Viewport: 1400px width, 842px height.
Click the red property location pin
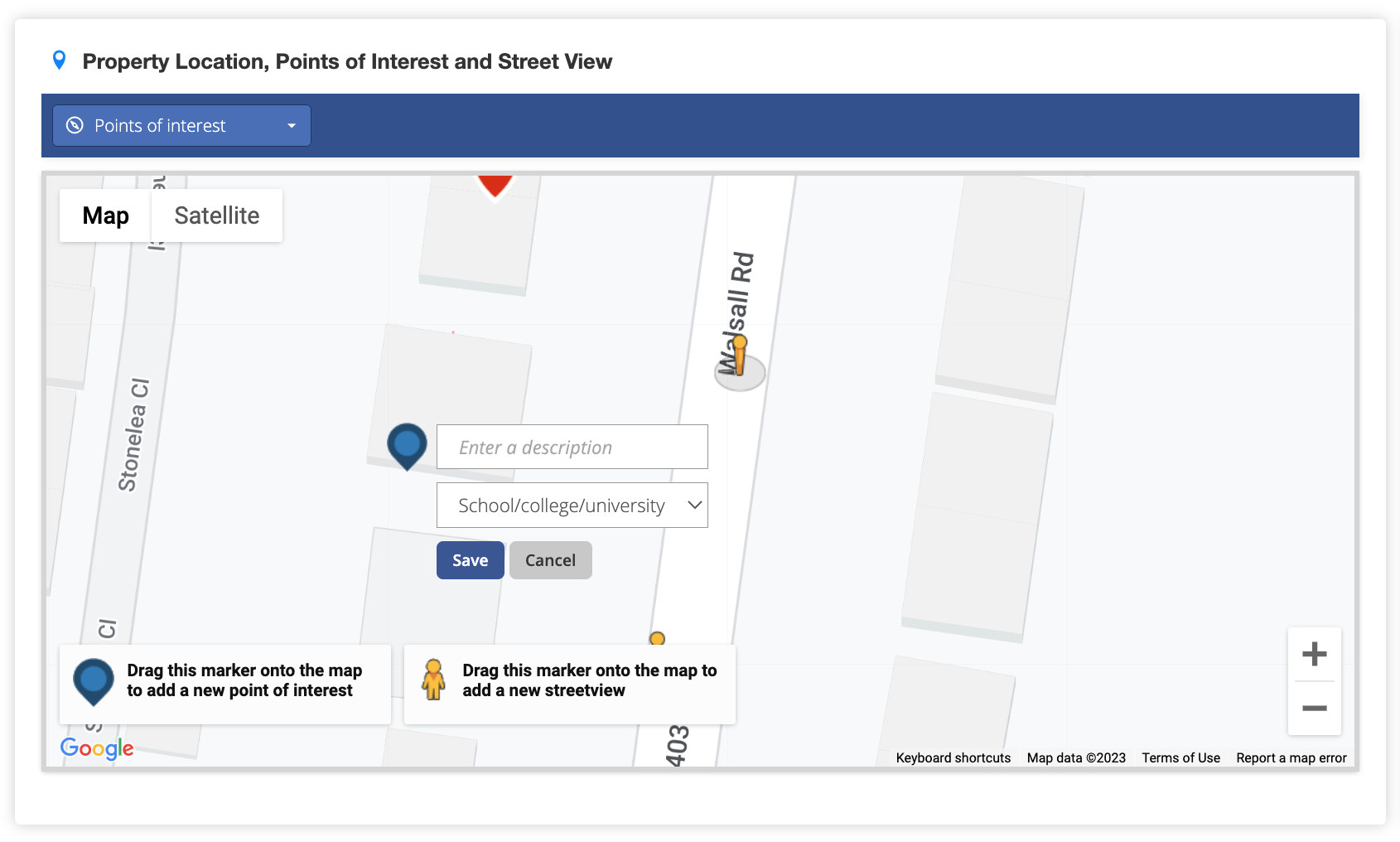click(495, 186)
